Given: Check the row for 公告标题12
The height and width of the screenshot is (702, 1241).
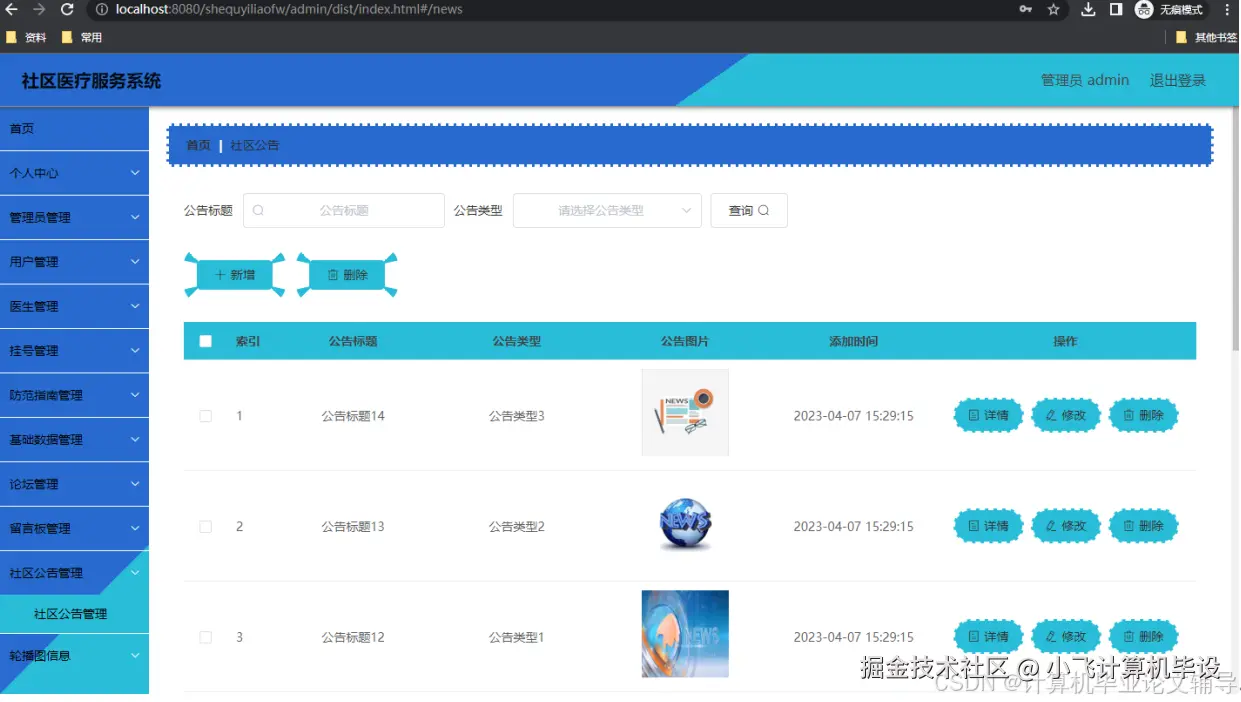Looking at the screenshot, I should pos(206,637).
